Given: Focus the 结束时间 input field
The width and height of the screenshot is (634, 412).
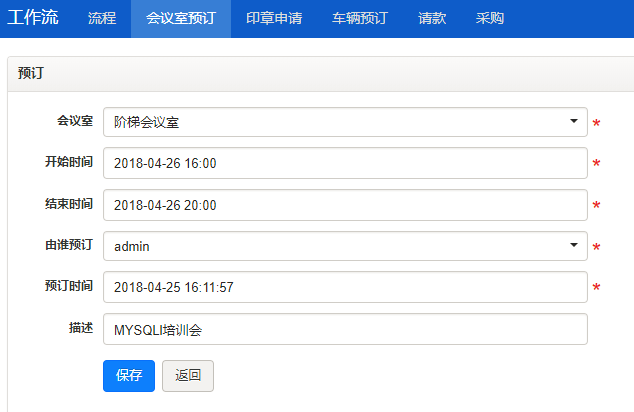Looking at the screenshot, I should point(345,205).
